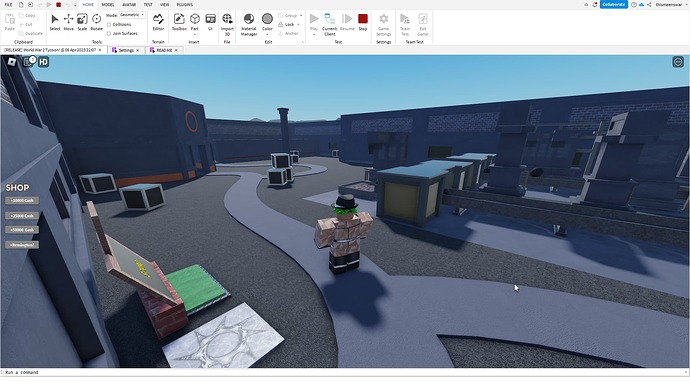Click the HD admin icon
The height and width of the screenshot is (388, 690).
pos(44,62)
